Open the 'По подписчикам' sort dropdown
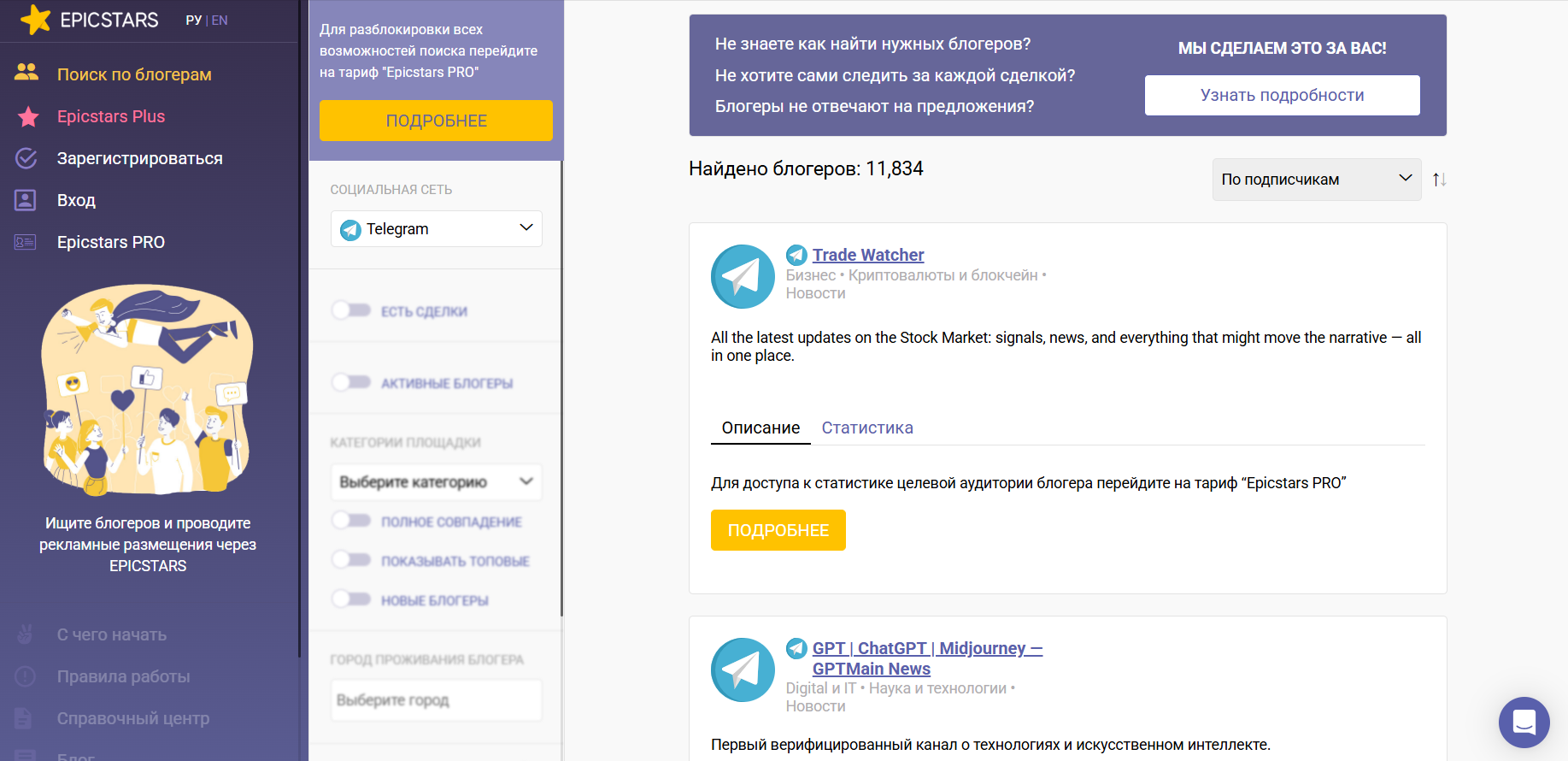Viewport: 1568px width, 761px height. point(1316,180)
